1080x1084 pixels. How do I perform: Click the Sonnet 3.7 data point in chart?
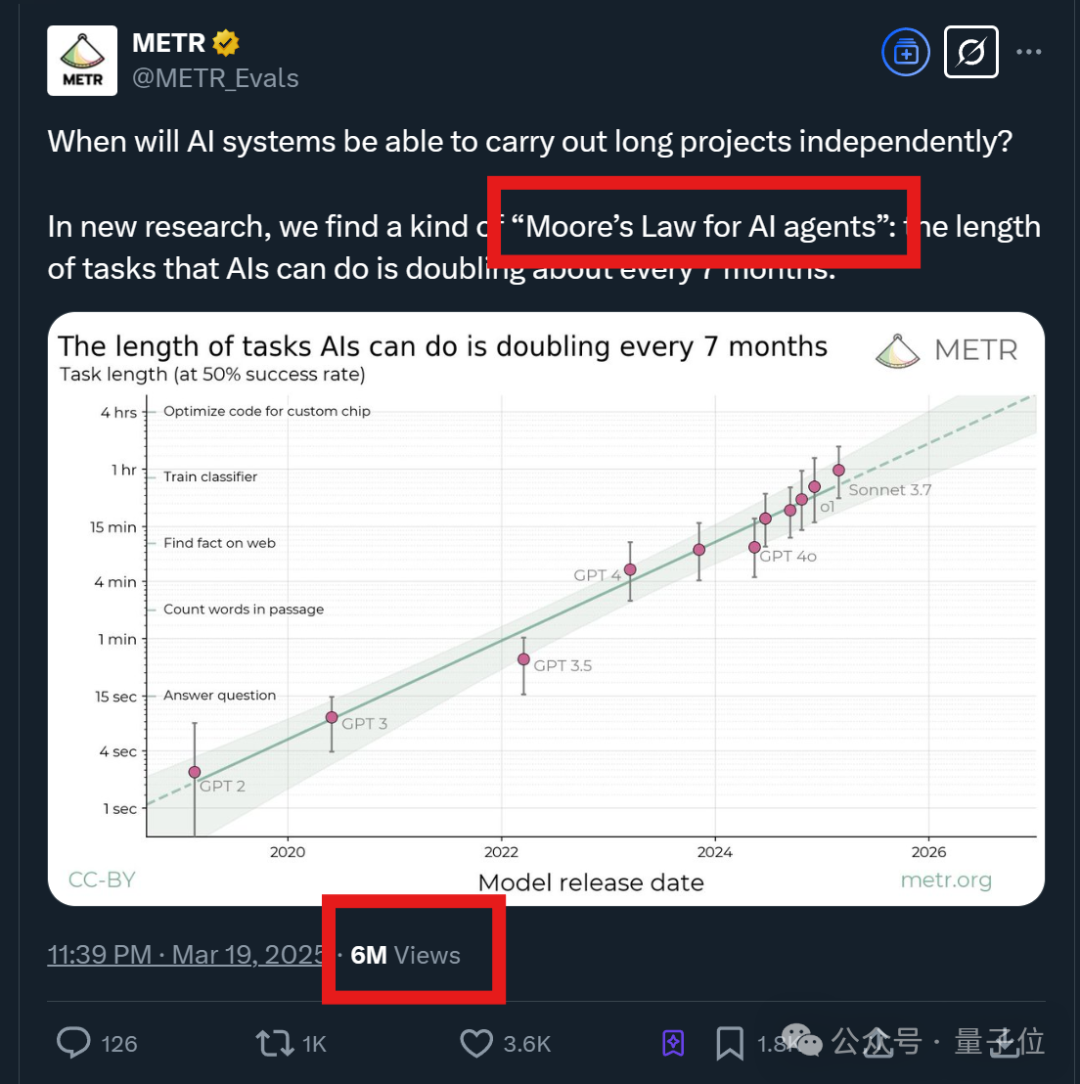click(839, 470)
